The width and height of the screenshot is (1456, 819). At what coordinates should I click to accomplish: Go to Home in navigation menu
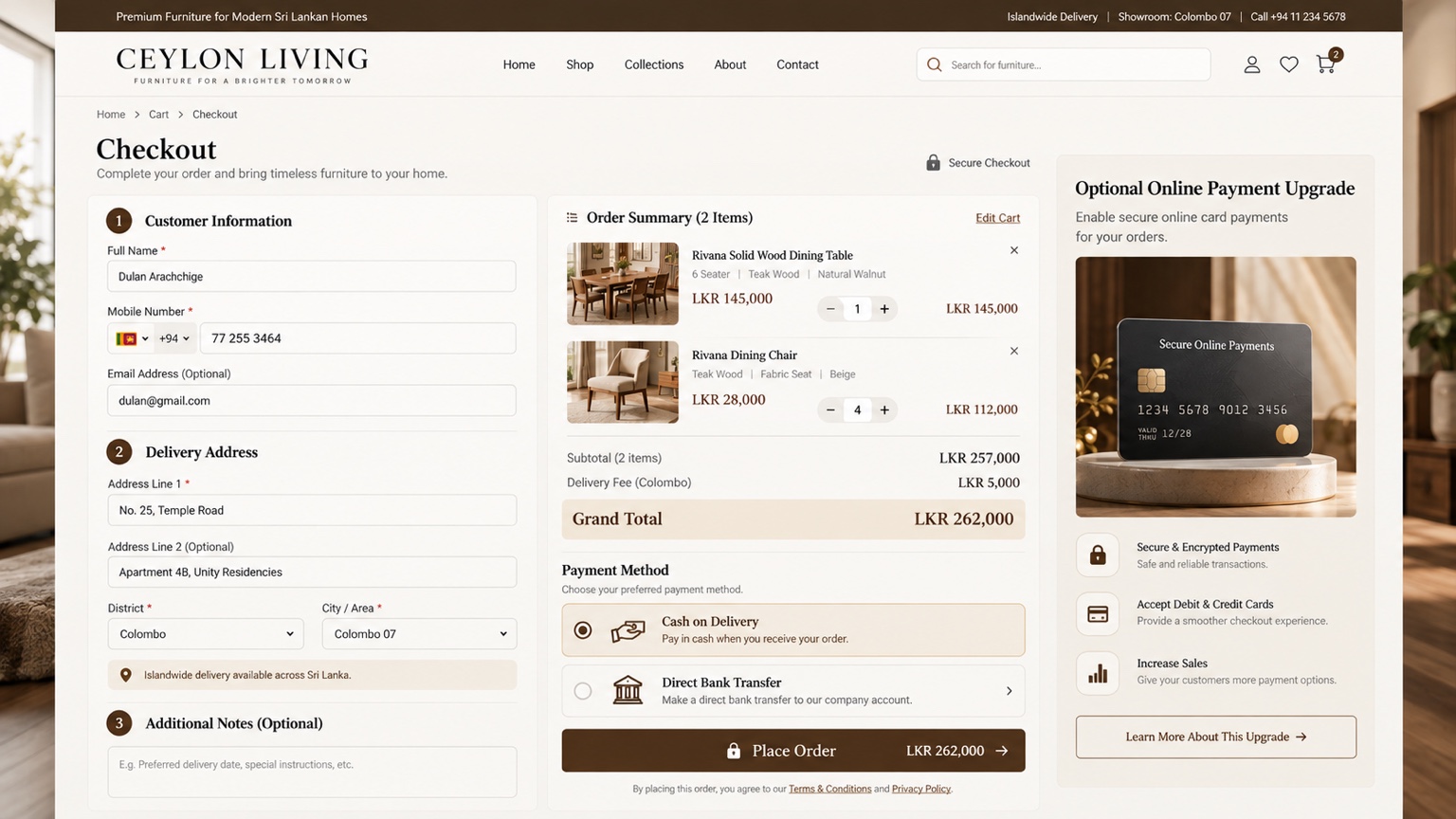pos(519,64)
